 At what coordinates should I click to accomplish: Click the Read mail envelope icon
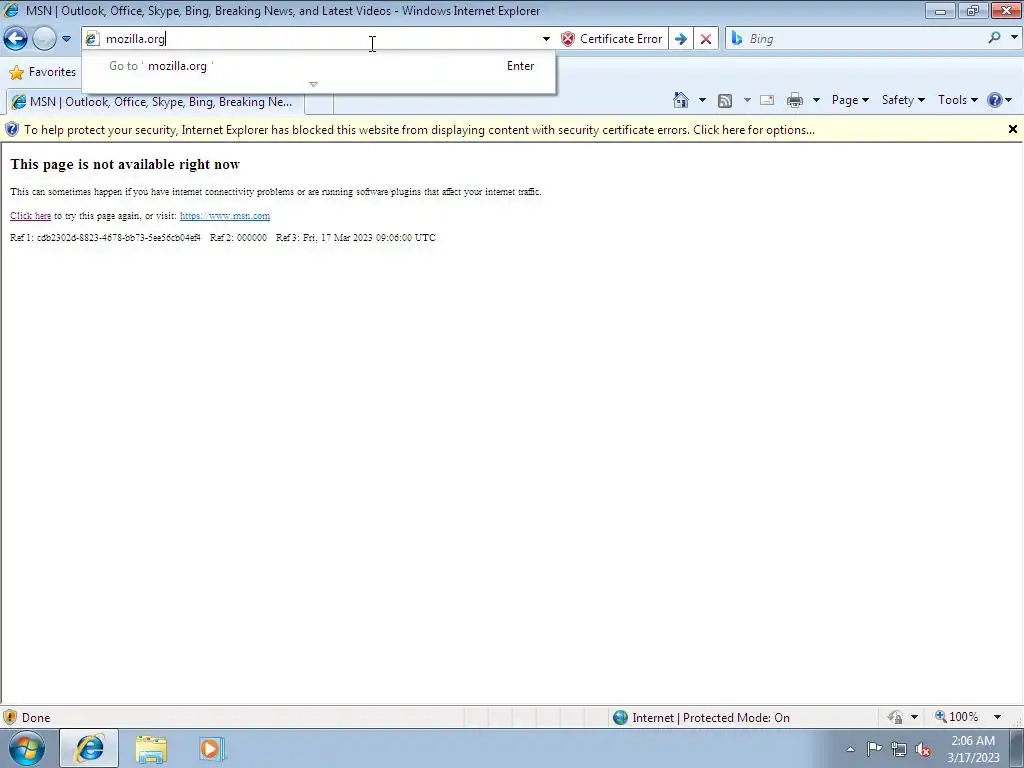tap(767, 100)
